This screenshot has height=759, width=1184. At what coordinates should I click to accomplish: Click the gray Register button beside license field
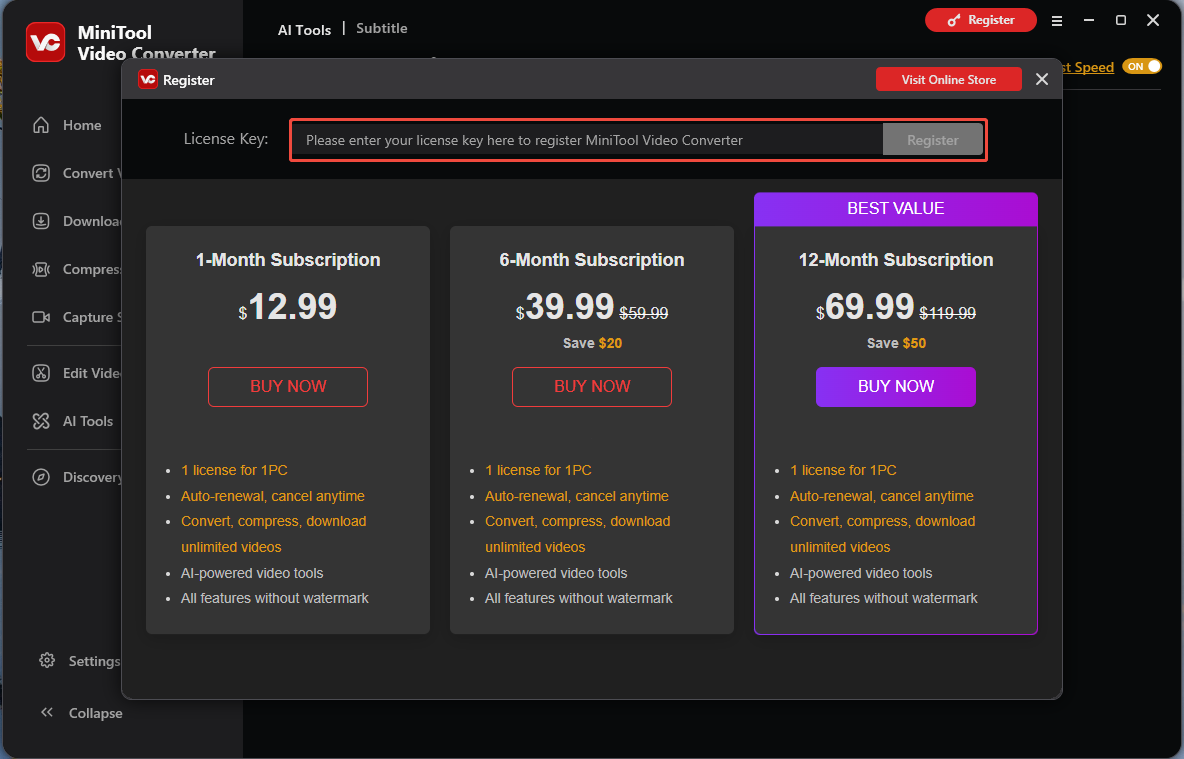933,140
